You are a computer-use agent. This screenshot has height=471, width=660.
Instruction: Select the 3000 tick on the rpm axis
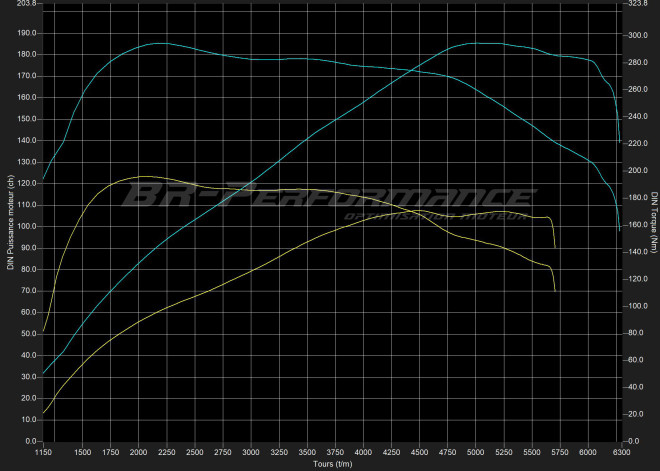[x=251, y=451]
